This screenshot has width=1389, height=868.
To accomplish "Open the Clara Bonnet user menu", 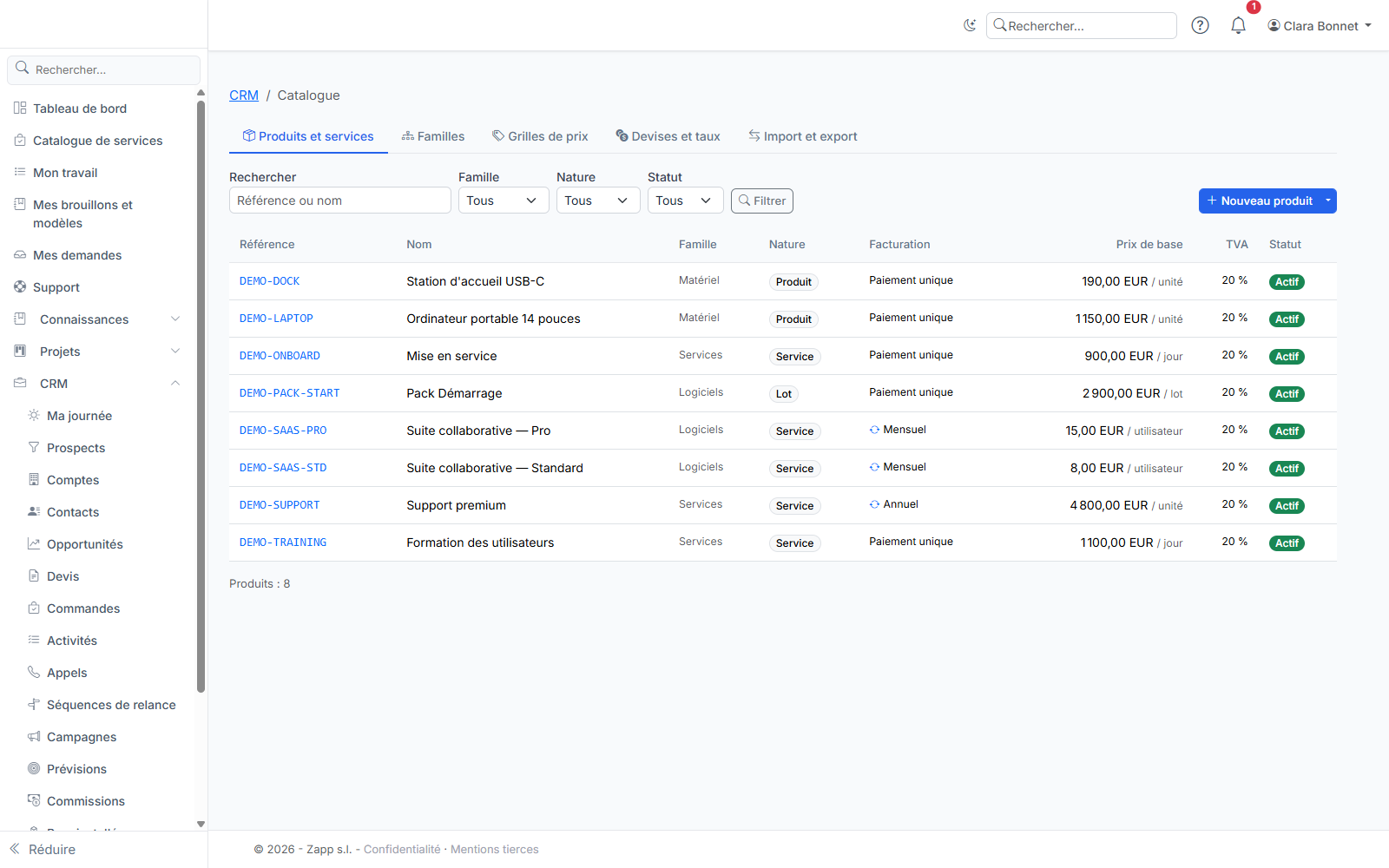I will tap(1320, 26).
